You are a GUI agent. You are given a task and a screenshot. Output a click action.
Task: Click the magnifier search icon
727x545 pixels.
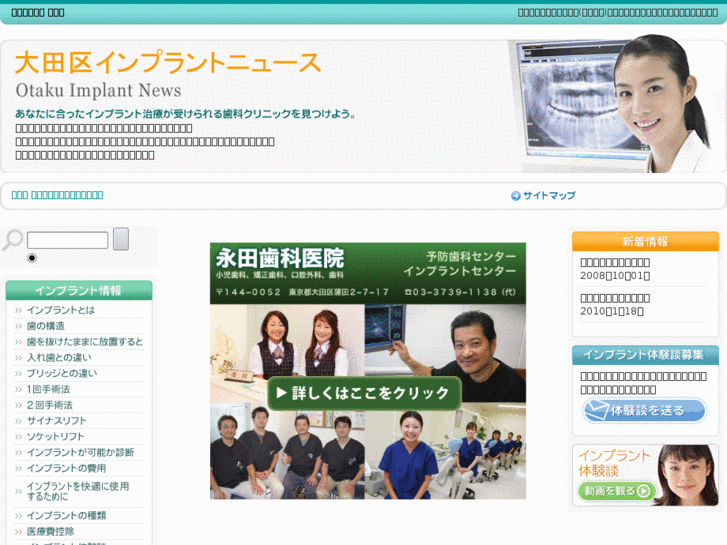[x=13, y=240]
